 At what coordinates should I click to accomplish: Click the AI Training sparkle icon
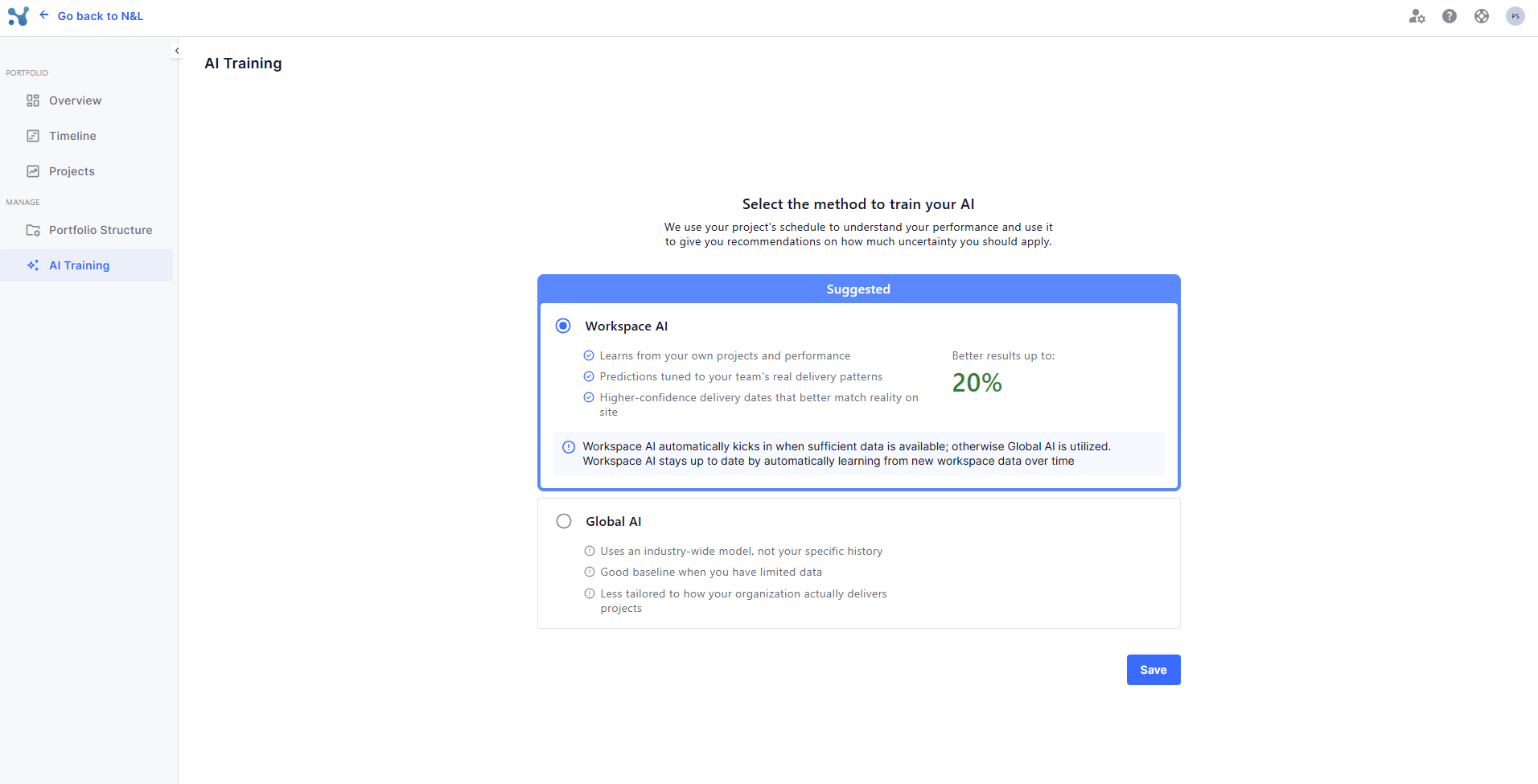point(33,265)
